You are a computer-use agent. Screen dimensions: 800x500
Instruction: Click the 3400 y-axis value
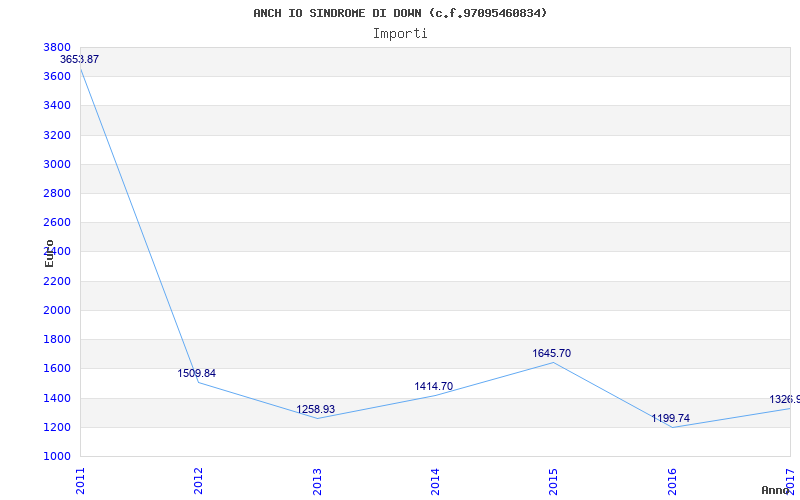pos(57,106)
